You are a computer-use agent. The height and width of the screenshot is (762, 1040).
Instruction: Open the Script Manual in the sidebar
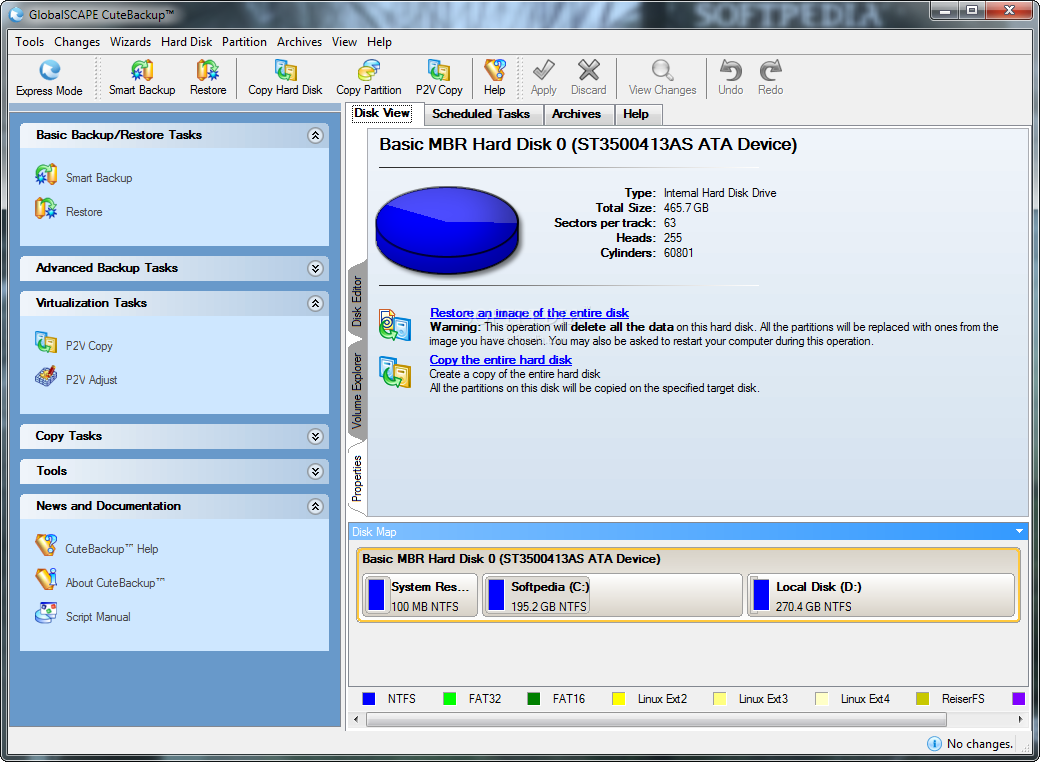(82, 615)
